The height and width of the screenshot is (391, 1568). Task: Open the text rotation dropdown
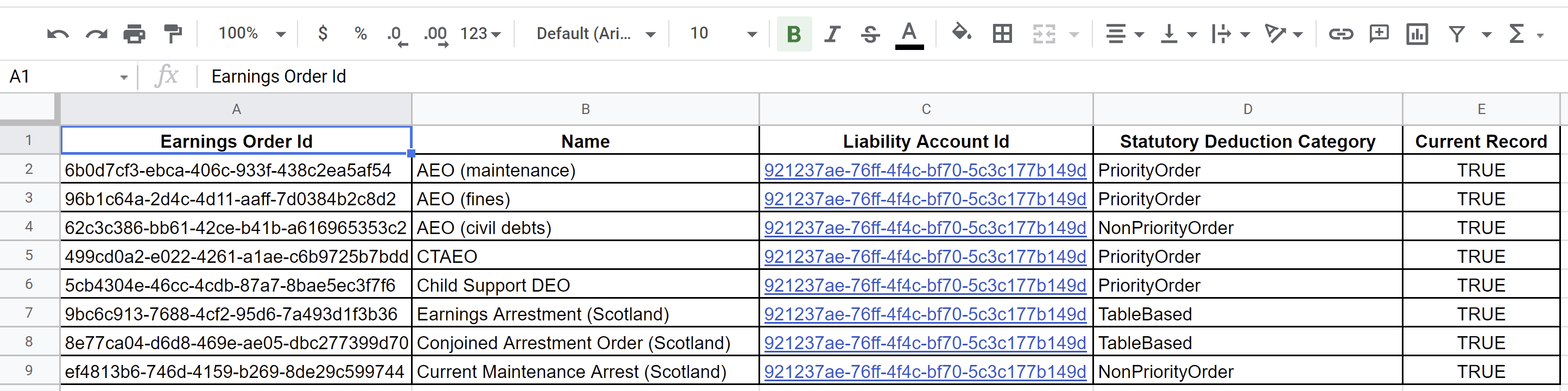(x=1283, y=34)
